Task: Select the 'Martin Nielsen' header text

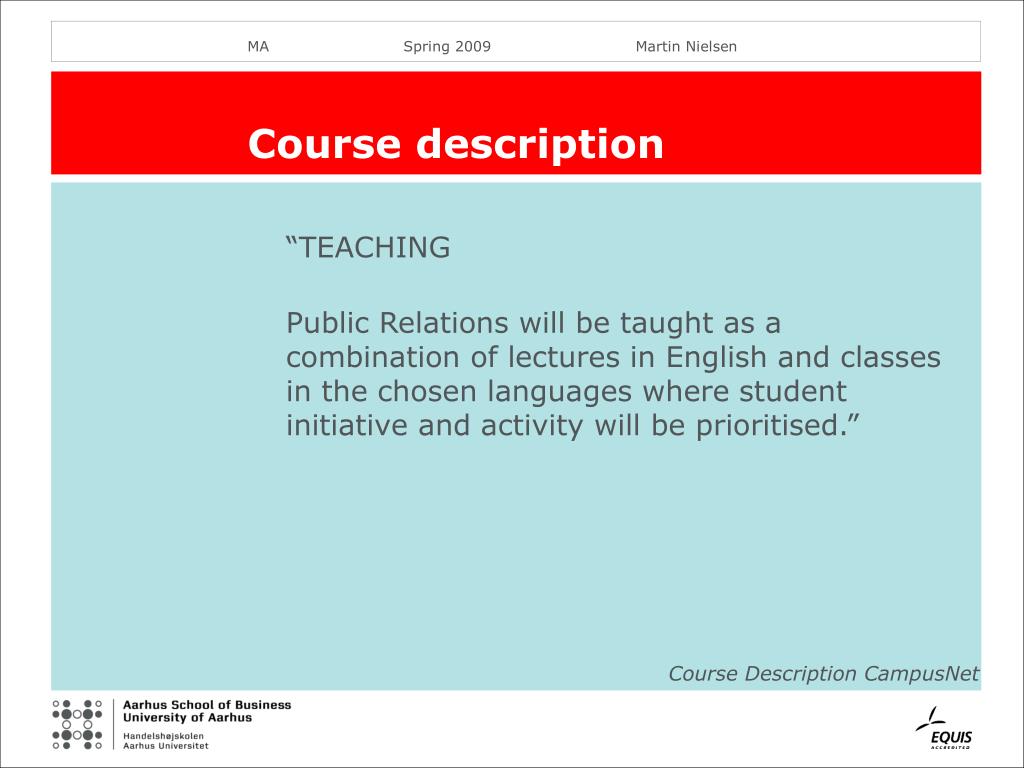Action: tap(686, 46)
